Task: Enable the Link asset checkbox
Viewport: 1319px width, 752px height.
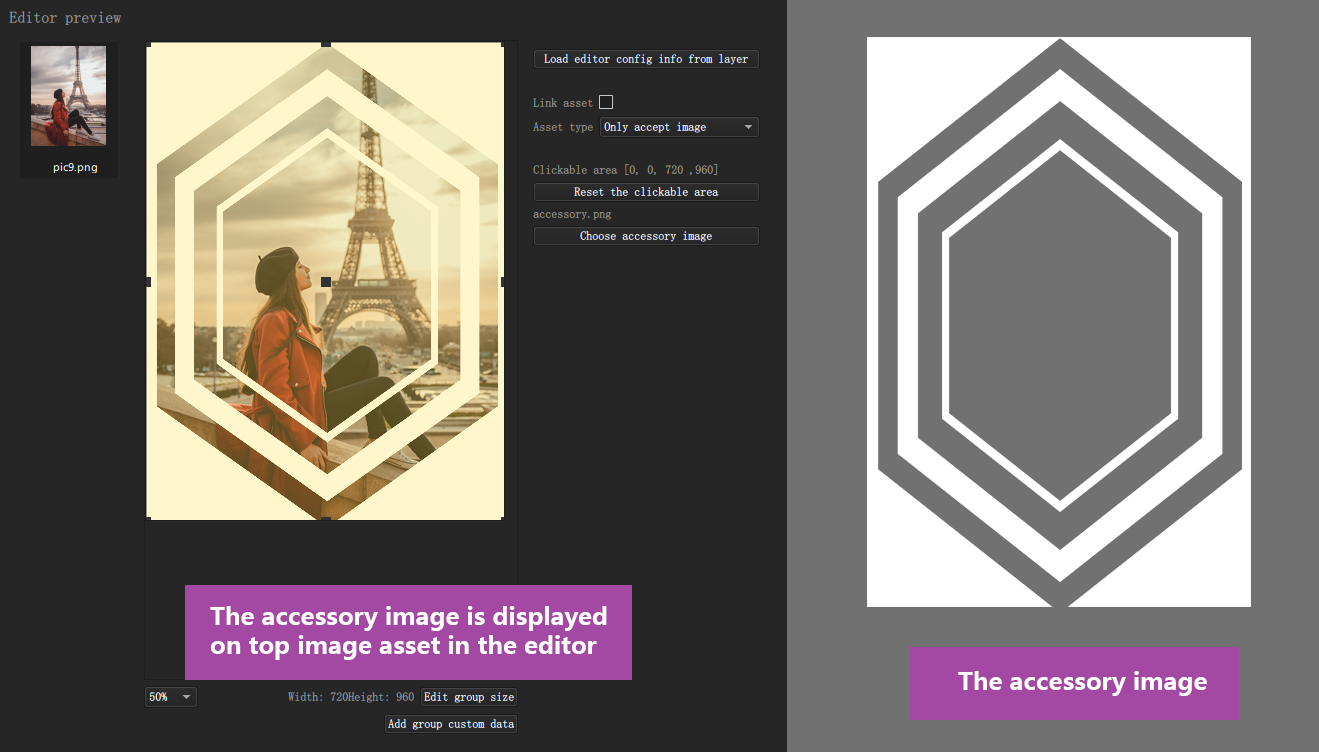Action: [606, 102]
